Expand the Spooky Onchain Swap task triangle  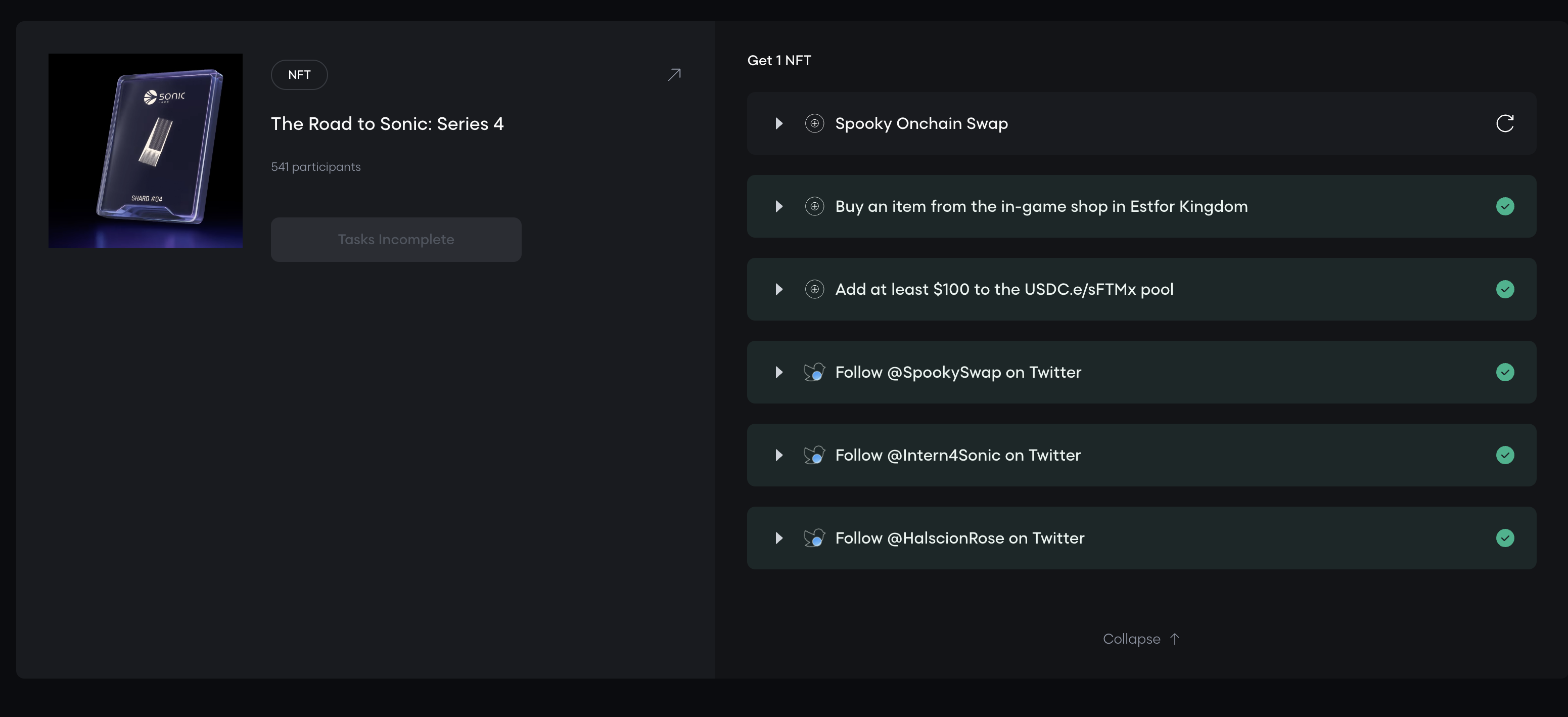click(778, 123)
